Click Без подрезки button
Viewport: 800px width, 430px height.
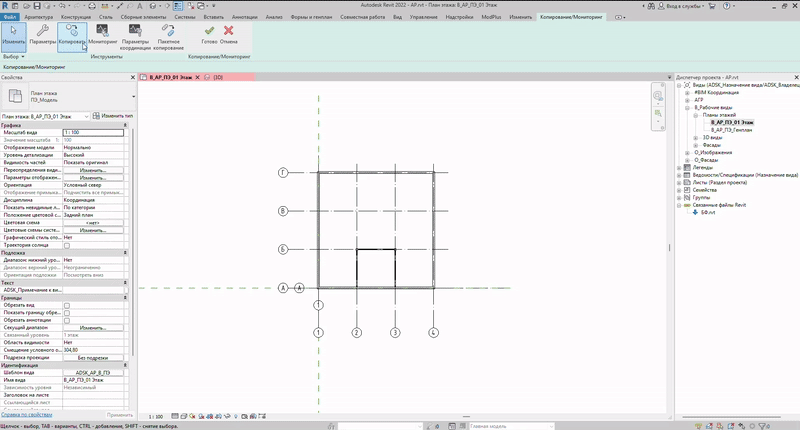pos(93,358)
